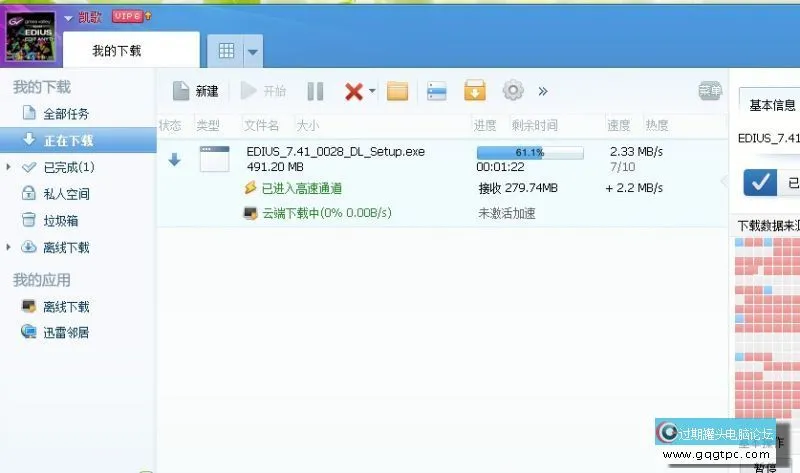
Task: Click the username 凯歌
Action: [90, 17]
